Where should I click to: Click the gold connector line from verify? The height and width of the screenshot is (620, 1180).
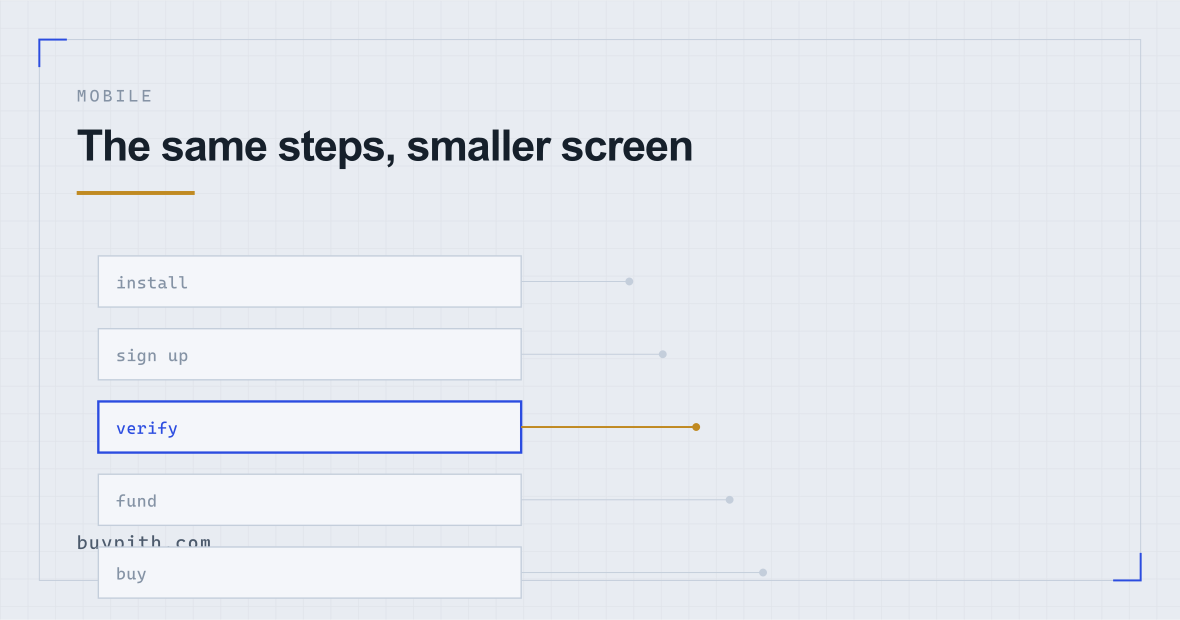tap(607, 427)
